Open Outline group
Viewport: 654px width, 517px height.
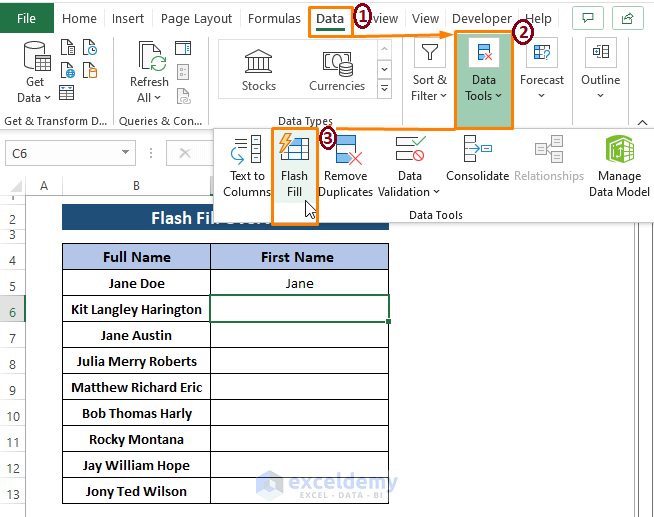[600, 70]
